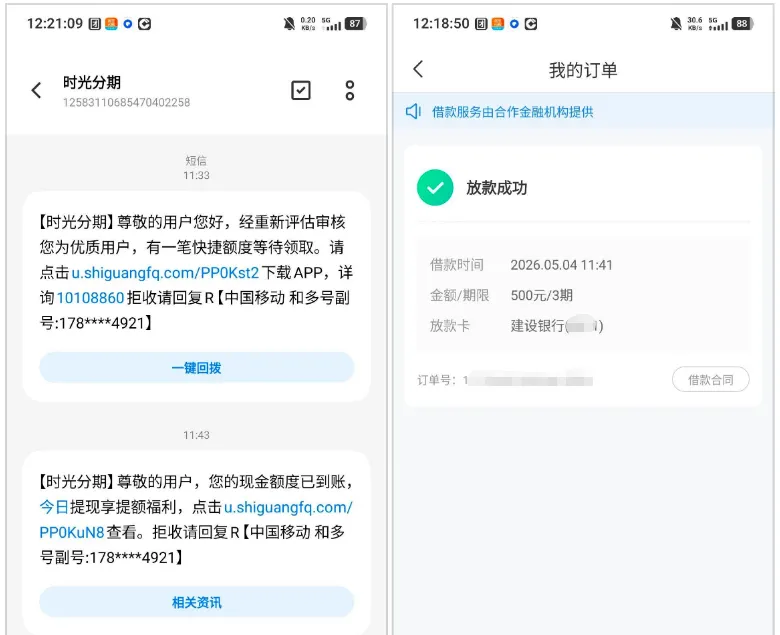This screenshot has width=780, height=635.
Task: Tap the blue circle notification icon on left status bar
Action: (128, 24)
